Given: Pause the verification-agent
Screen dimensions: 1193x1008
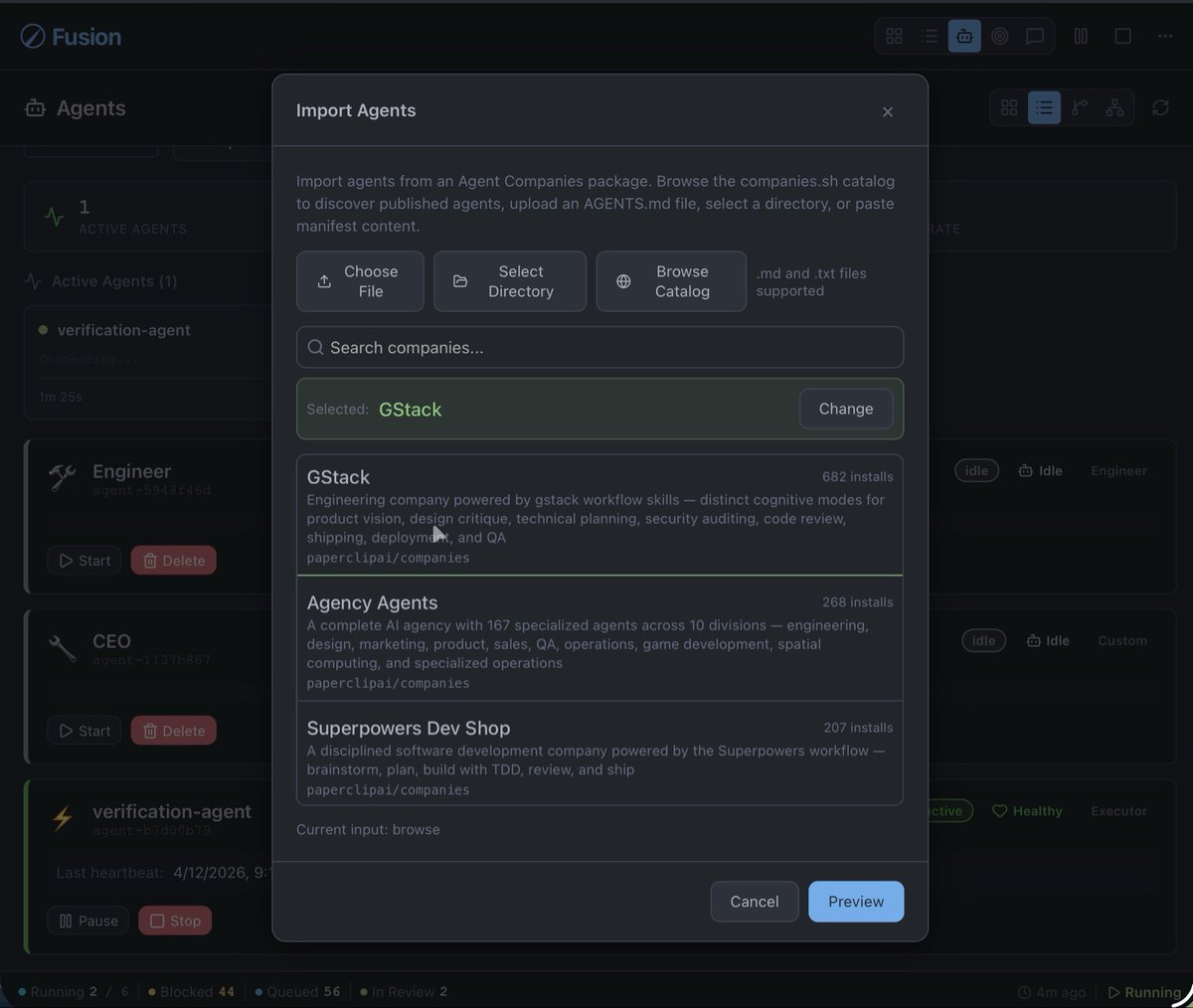Looking at the screenshot, I should point(88,921).
